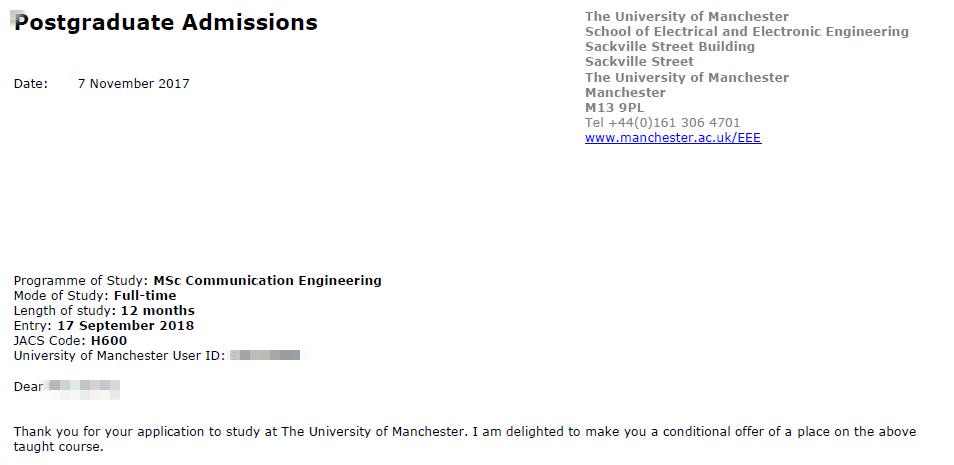Image resolution: width=954 pixels, height=465 pixels.
Task: Click the Tel +44(0)161 306 4701 line
Action: (662, 123)
